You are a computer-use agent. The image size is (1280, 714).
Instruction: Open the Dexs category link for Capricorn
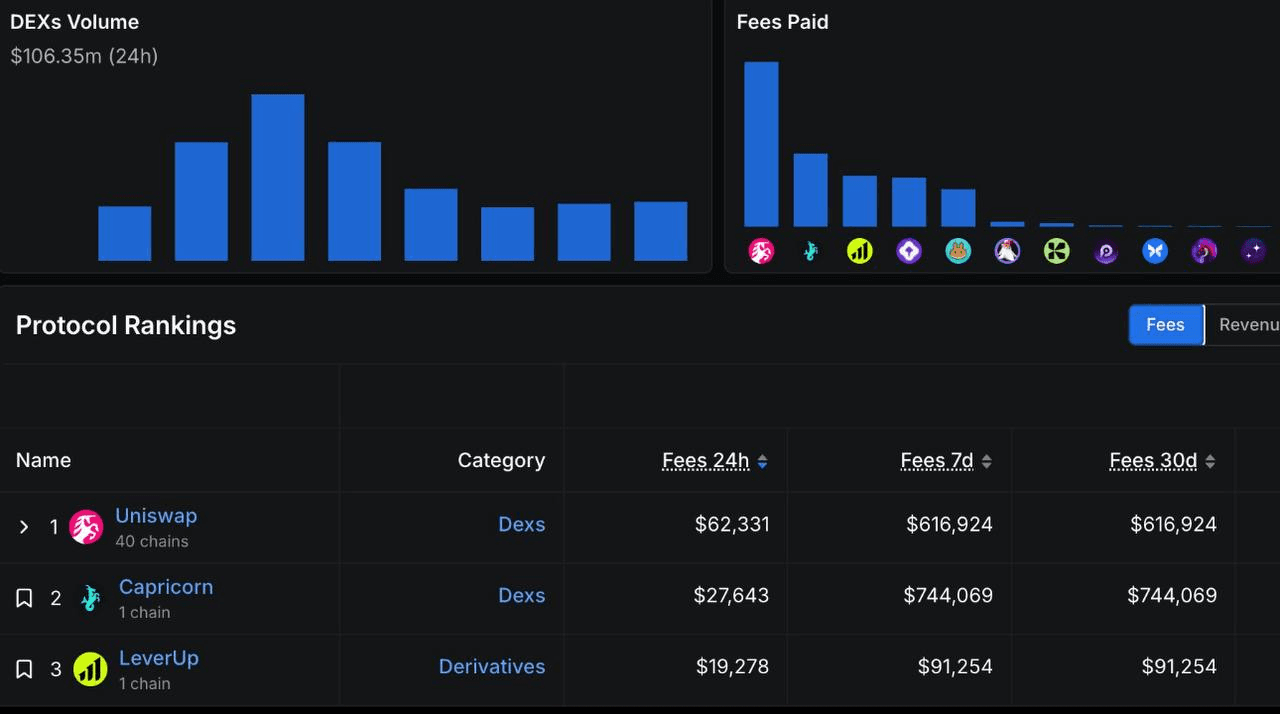[x=522, y=595]
